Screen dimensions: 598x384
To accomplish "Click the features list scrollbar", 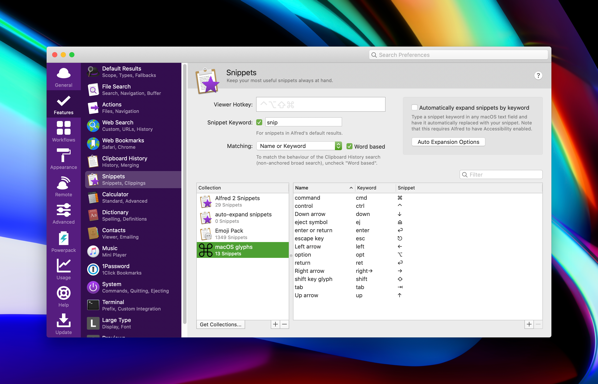I will coord(185,194).
